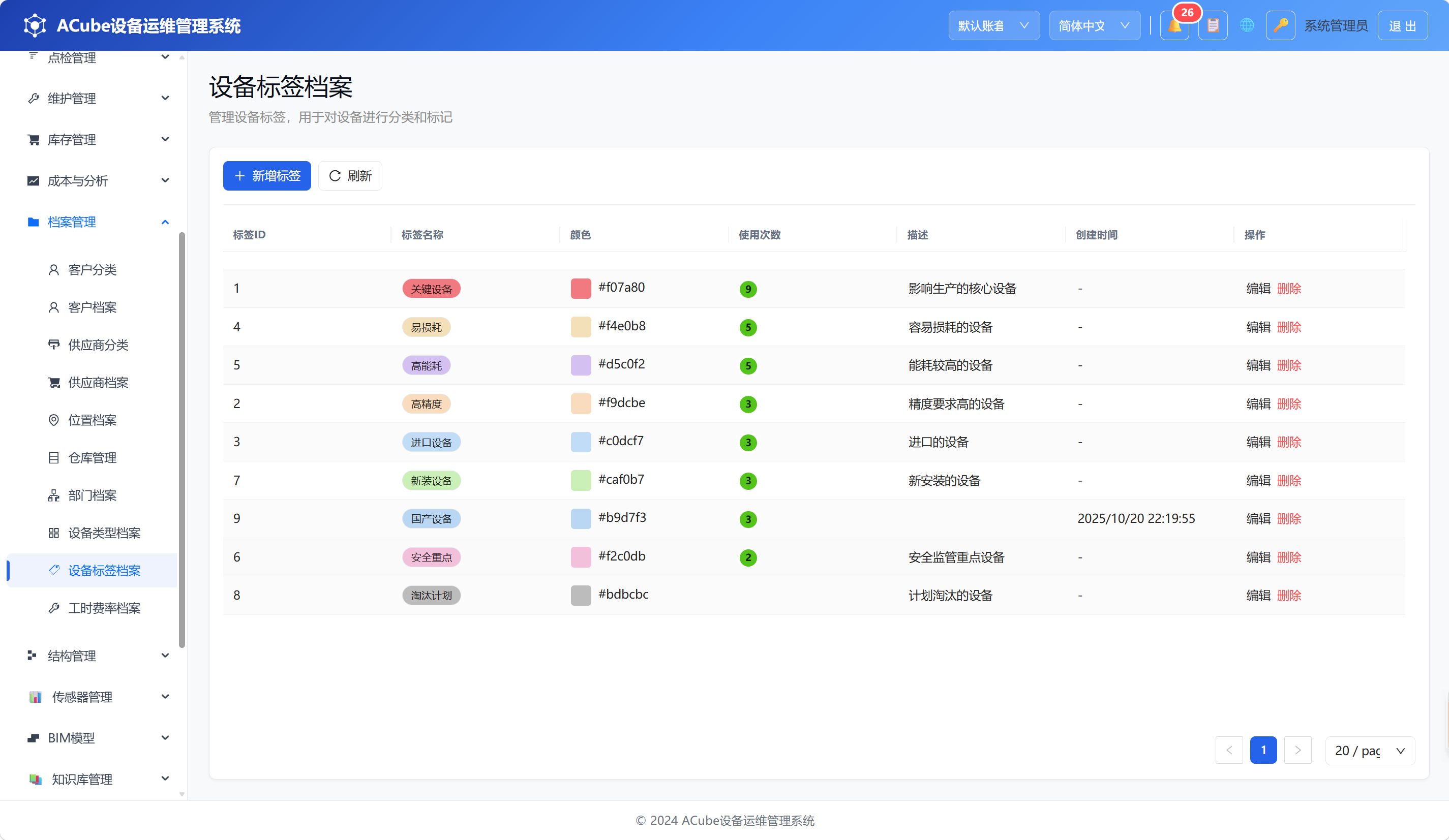Open 仓库管理 in sidebar
The image size is (1449, 840).
coord(92,458)
